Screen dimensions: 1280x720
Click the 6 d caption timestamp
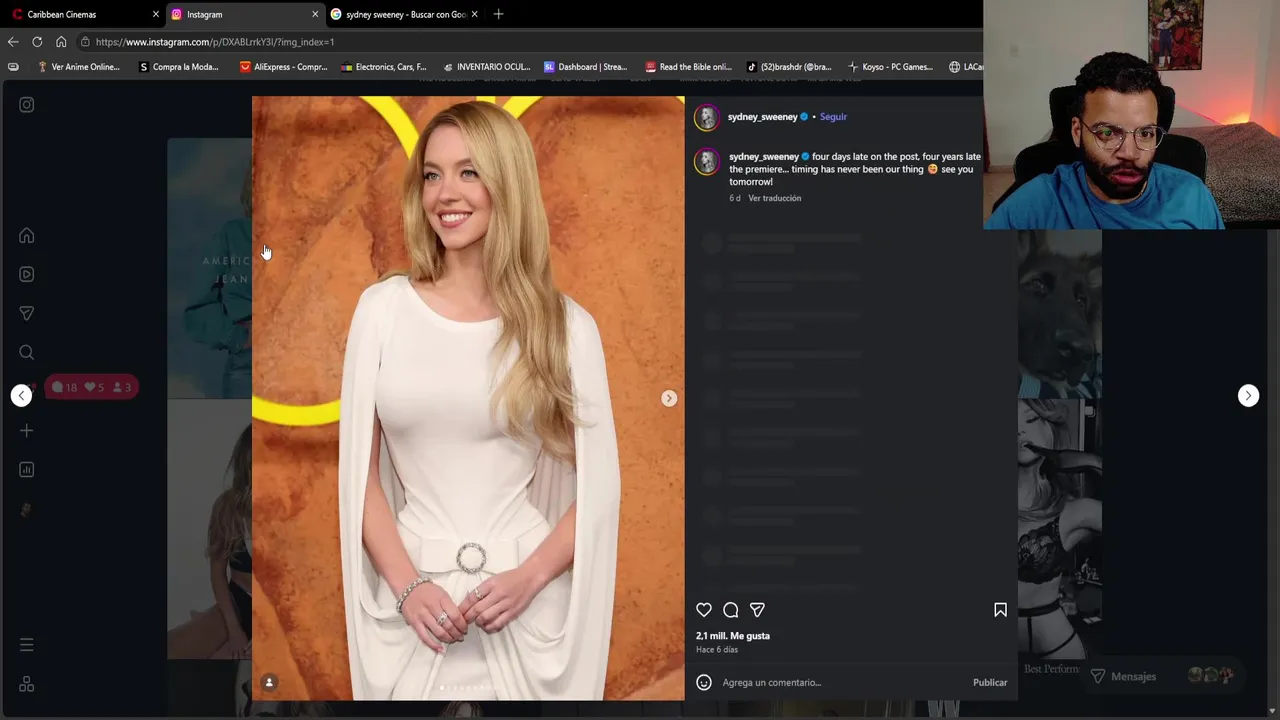click(735, 198)
